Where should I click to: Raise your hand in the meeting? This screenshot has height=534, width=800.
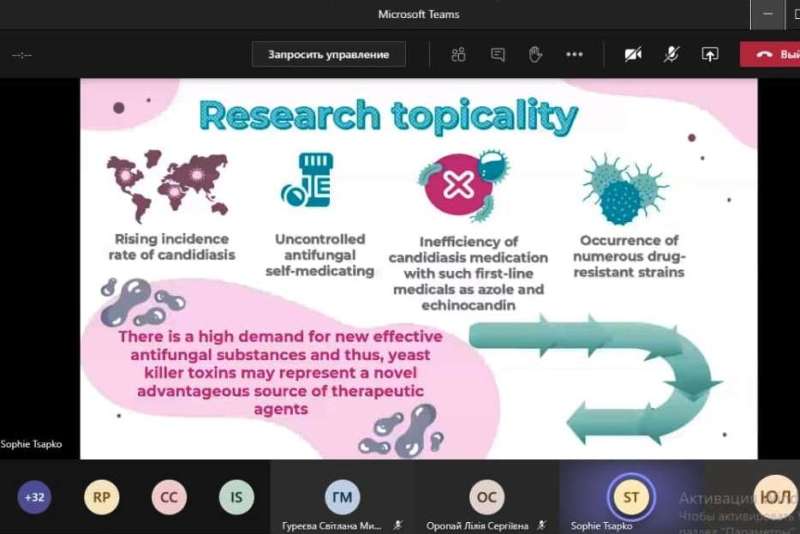coord(535,55)
